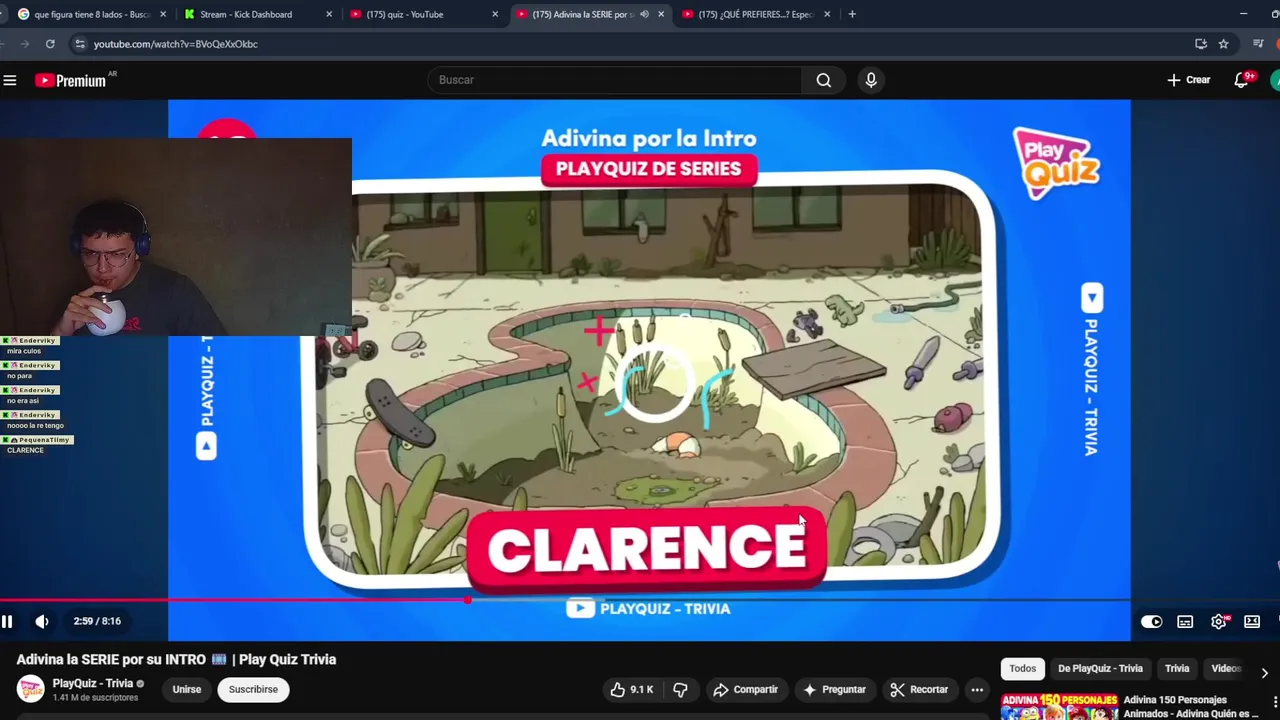
Task: Toggle subtitles in the player
Action: (x=1185, y=621)
